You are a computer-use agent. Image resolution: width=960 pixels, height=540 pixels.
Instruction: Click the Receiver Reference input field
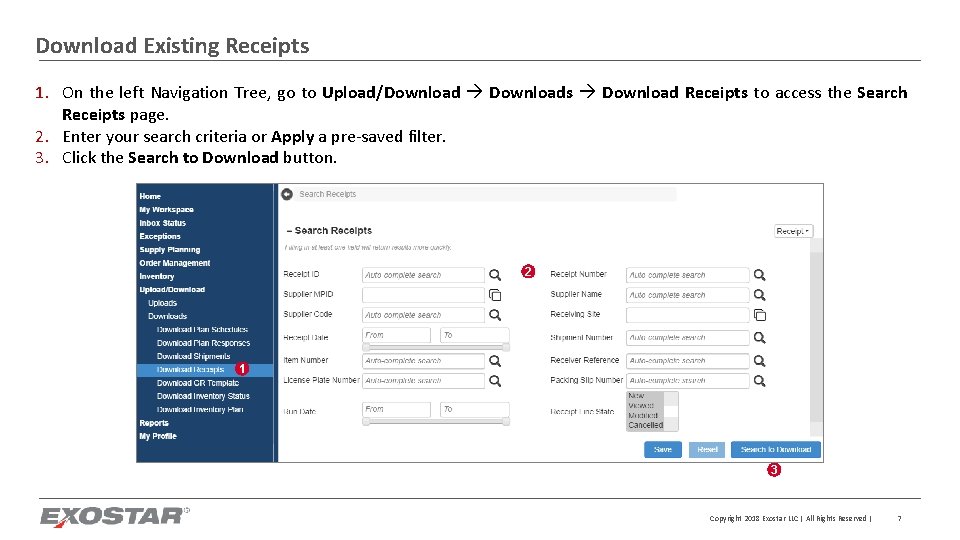[688, 361]
